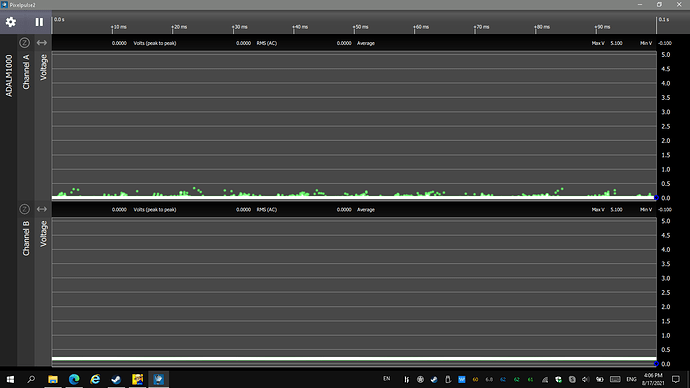Edit Channel B Min V value -0.100

click(x=664, y=209)
